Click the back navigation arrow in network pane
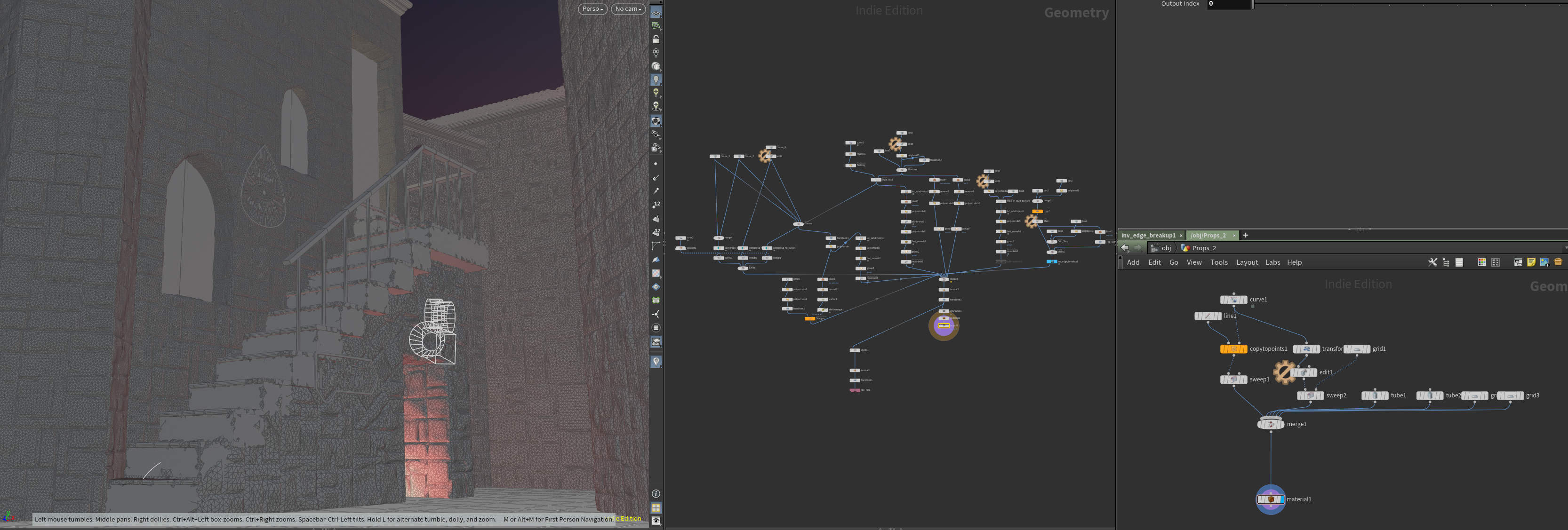Screen dimensions: 1568x530 click(x=1125, y=248)
